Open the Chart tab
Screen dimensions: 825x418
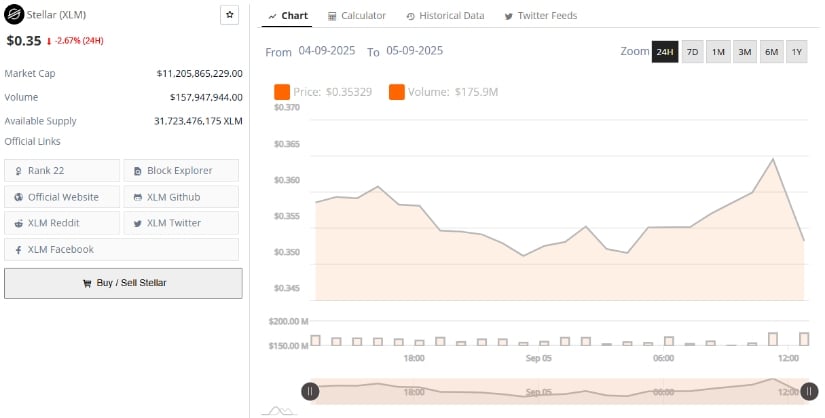[x=287, y=16]
